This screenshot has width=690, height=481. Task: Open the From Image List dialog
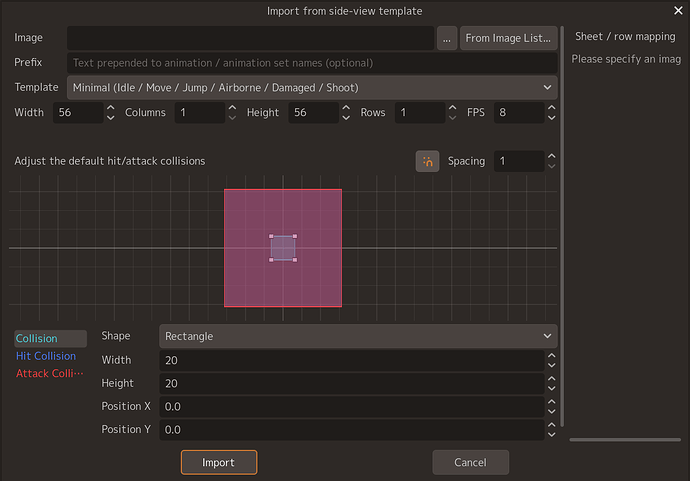pyautogui.click(x=508, y=38)
